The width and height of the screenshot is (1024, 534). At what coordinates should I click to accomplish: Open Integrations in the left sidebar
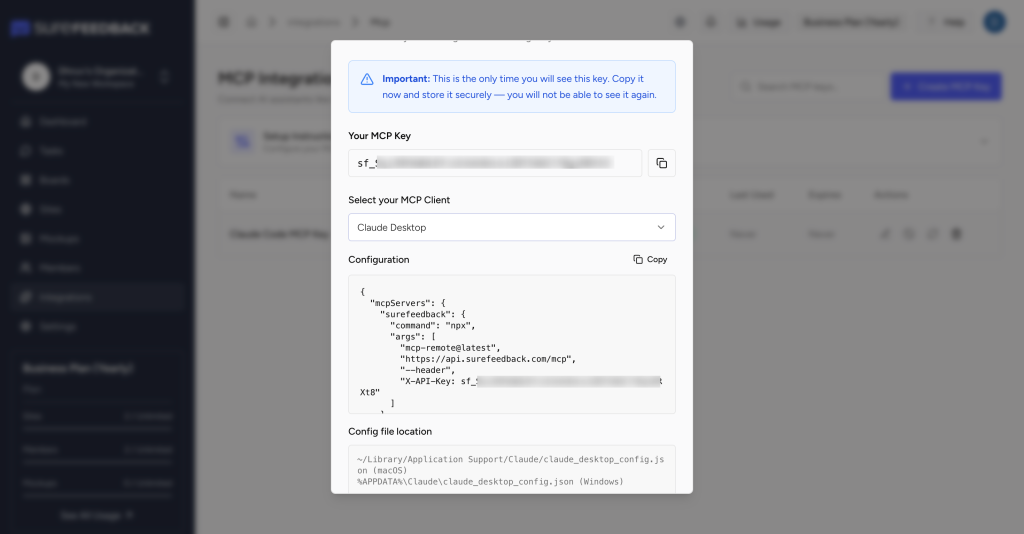[97, 297]
